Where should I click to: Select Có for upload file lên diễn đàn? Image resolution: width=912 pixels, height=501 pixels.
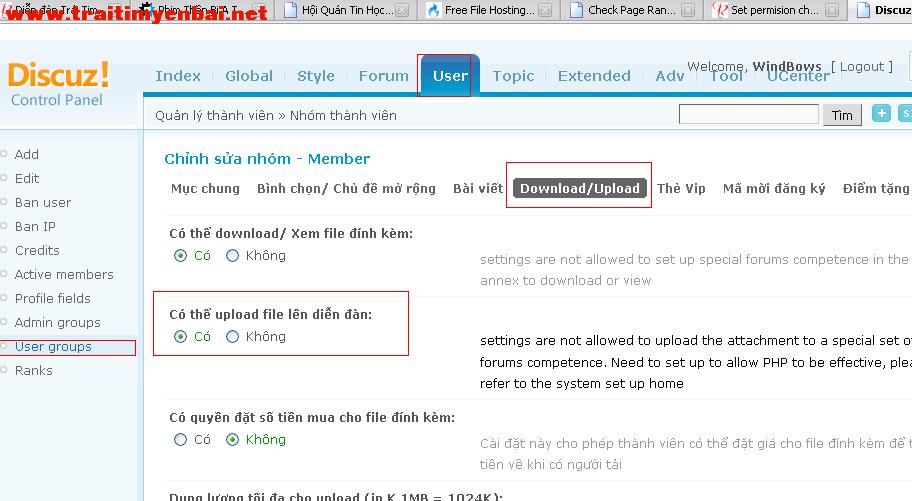(x=180, y=336)
